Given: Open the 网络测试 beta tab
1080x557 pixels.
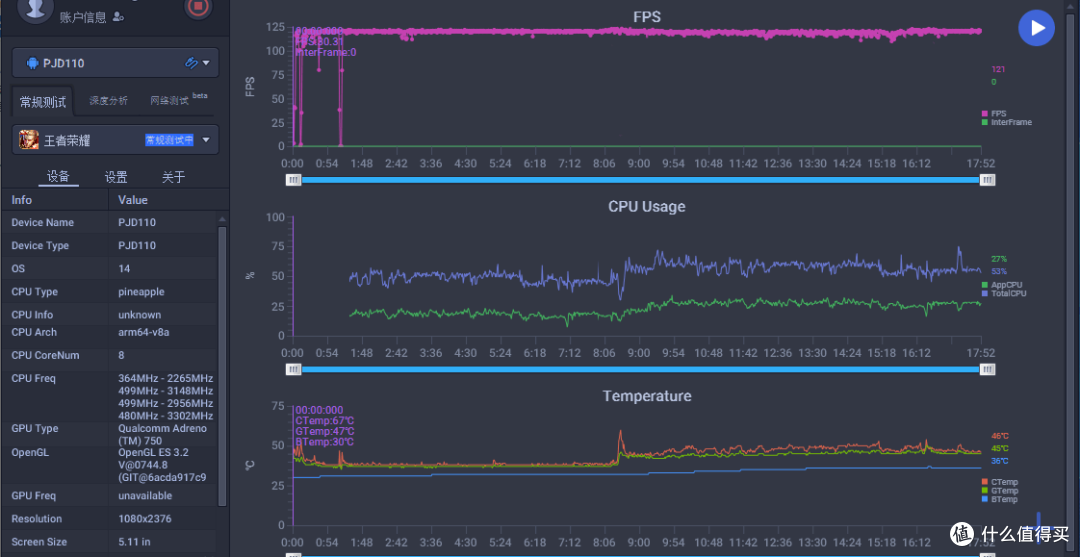Looking at the screenshot, I should 177,101.
